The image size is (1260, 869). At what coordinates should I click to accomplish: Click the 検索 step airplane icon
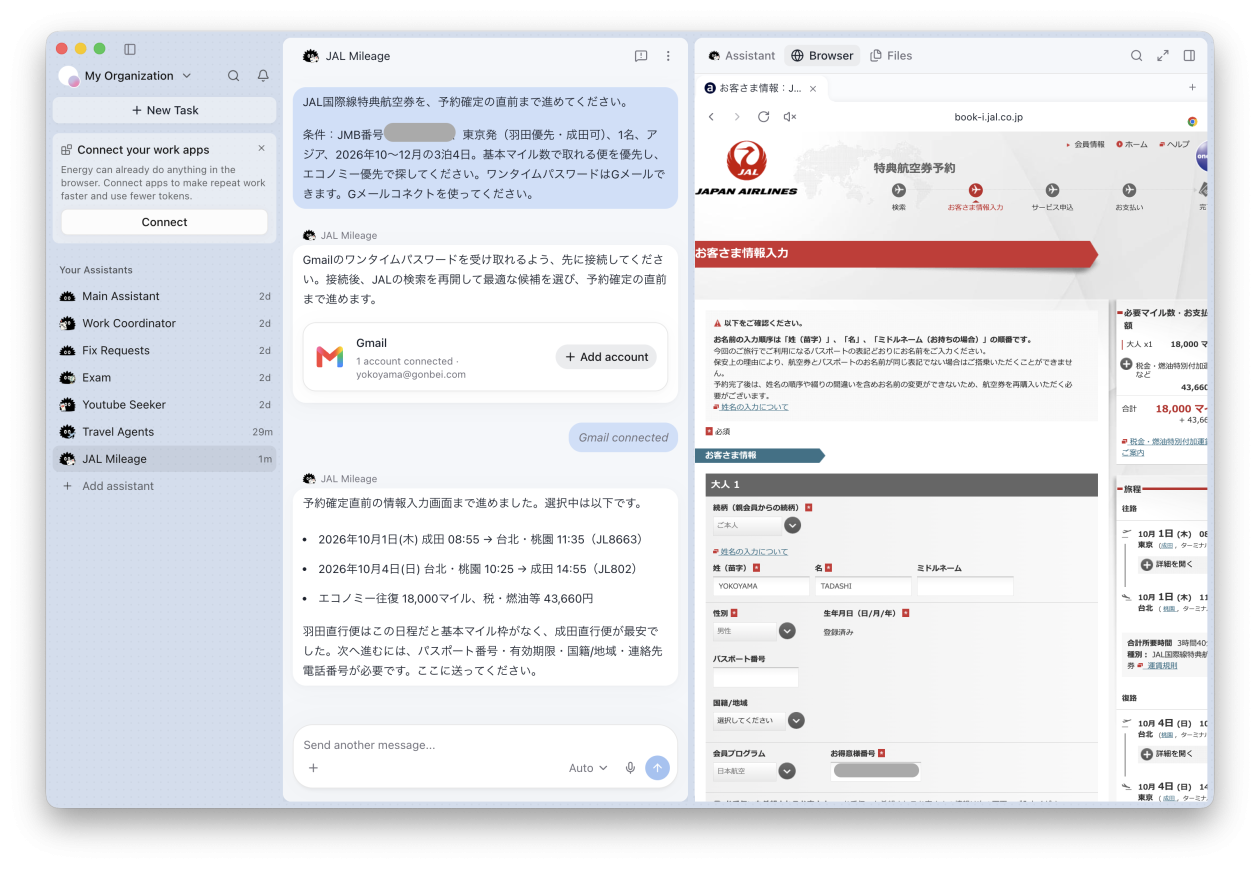(x=898, y=190)
